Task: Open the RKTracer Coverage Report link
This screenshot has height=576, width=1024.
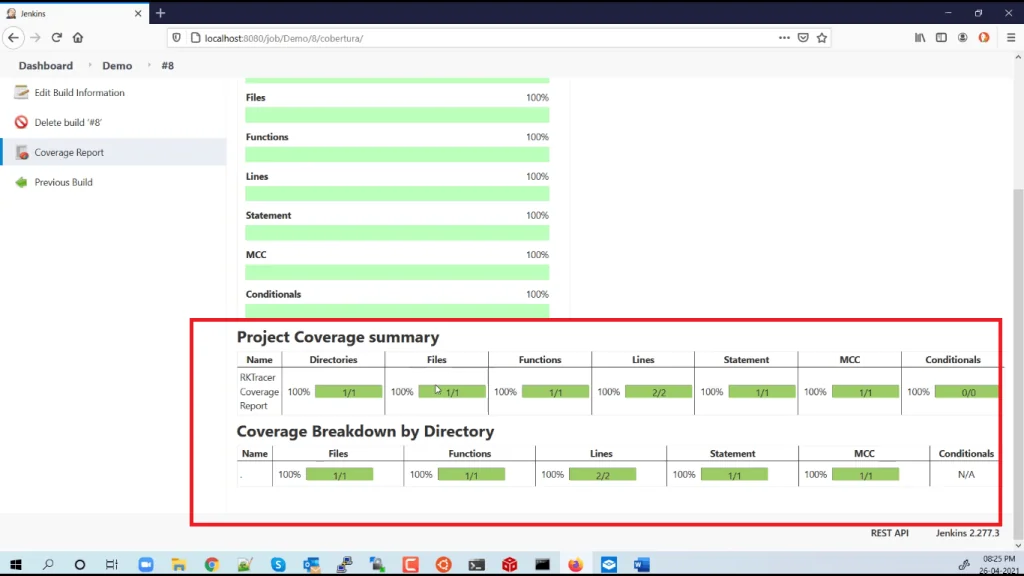Action: click(259, 391)
